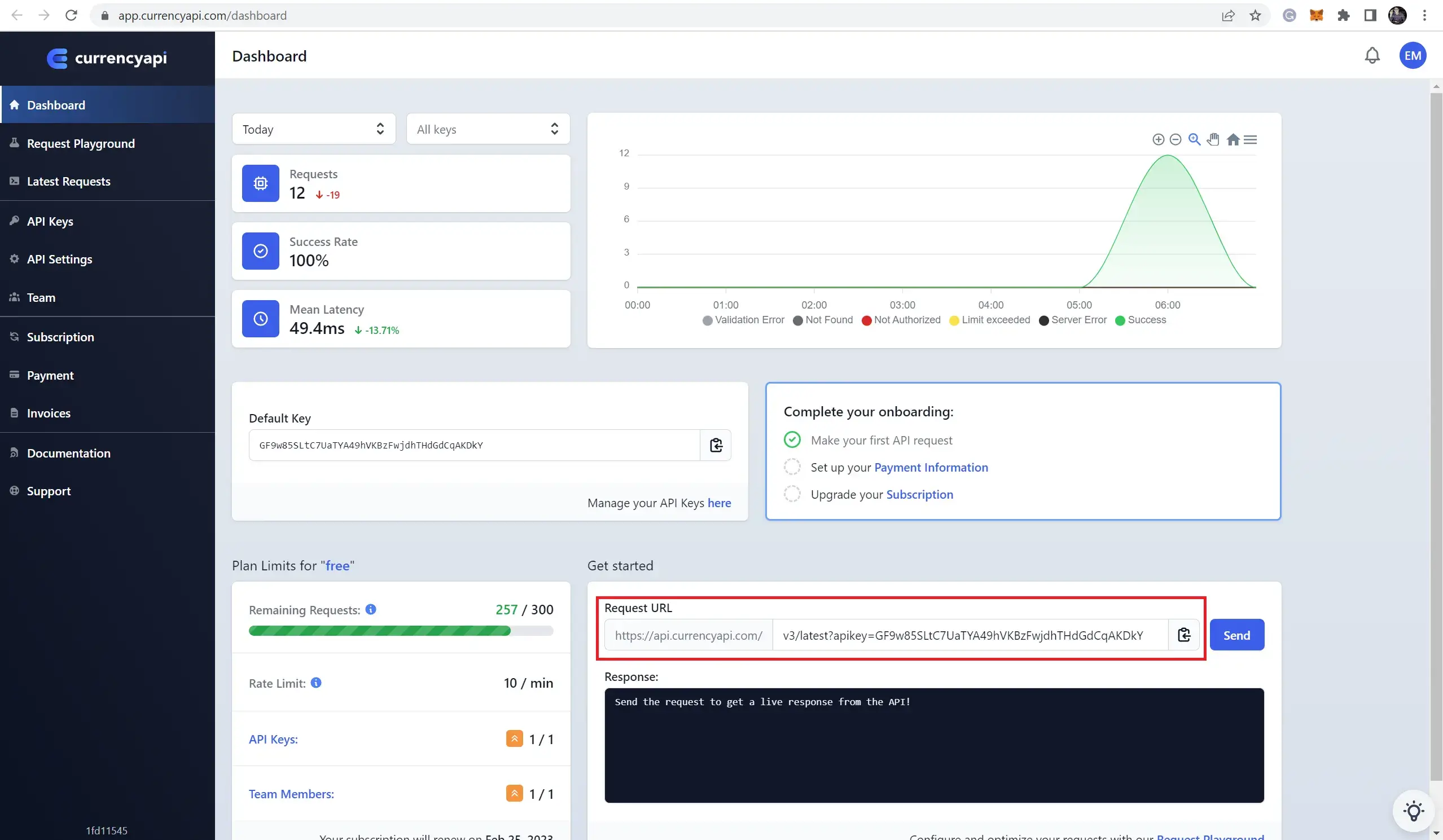Click the free plan link
Viewport: 1443px width, 840px height.
coord(337,566)
